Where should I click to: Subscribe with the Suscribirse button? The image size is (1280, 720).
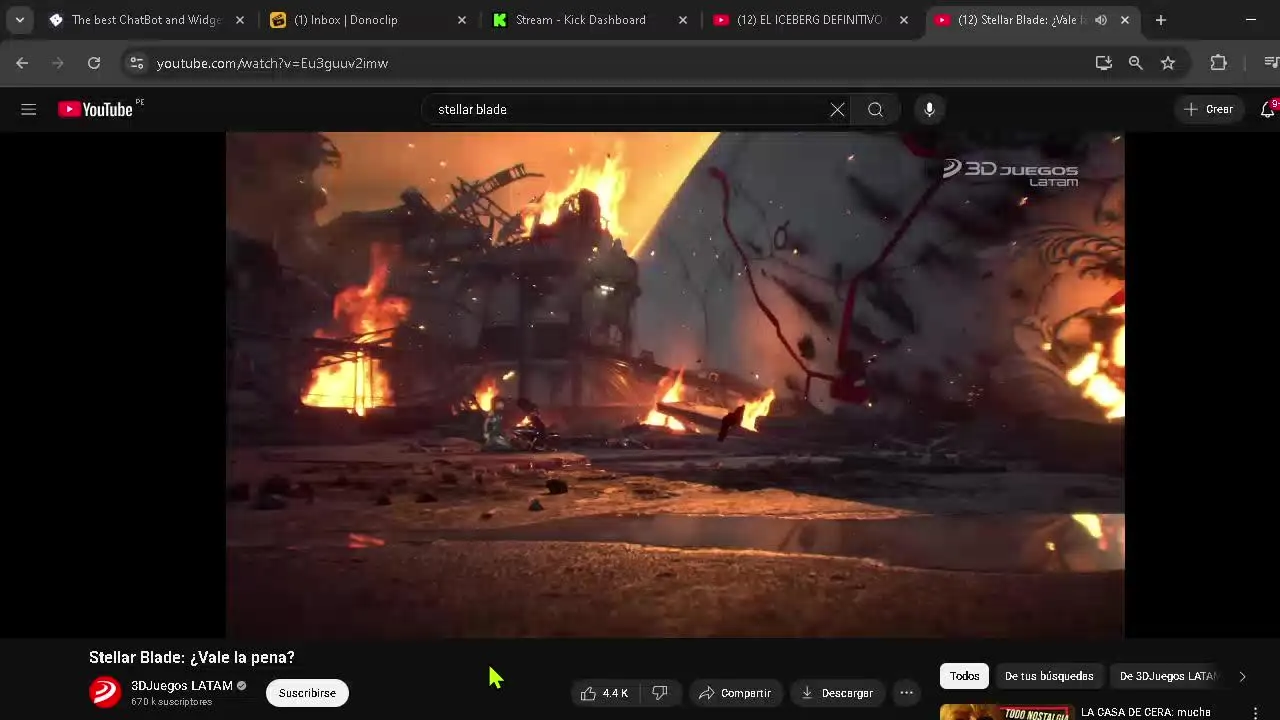(x=307, y=693)
